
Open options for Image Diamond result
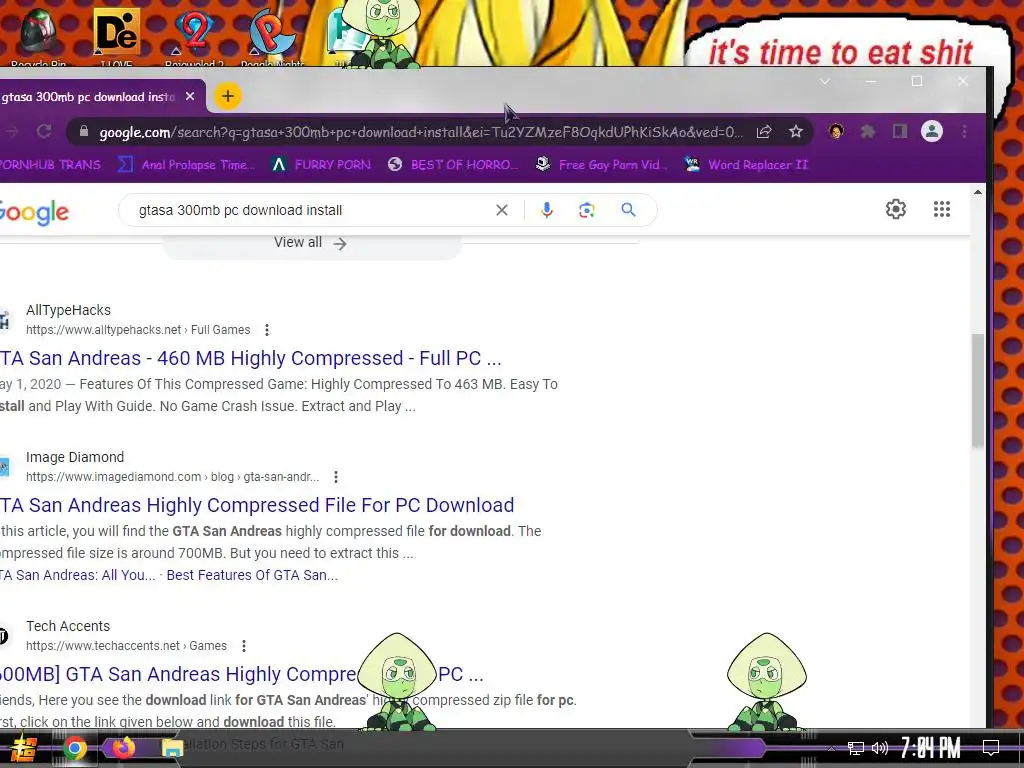336,477
